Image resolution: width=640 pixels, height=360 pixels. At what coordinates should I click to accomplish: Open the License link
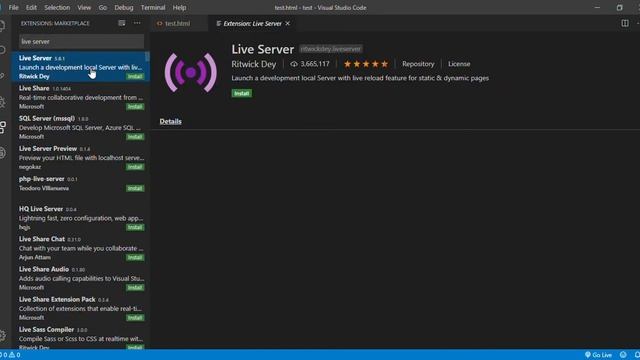(x=459, y=64)
